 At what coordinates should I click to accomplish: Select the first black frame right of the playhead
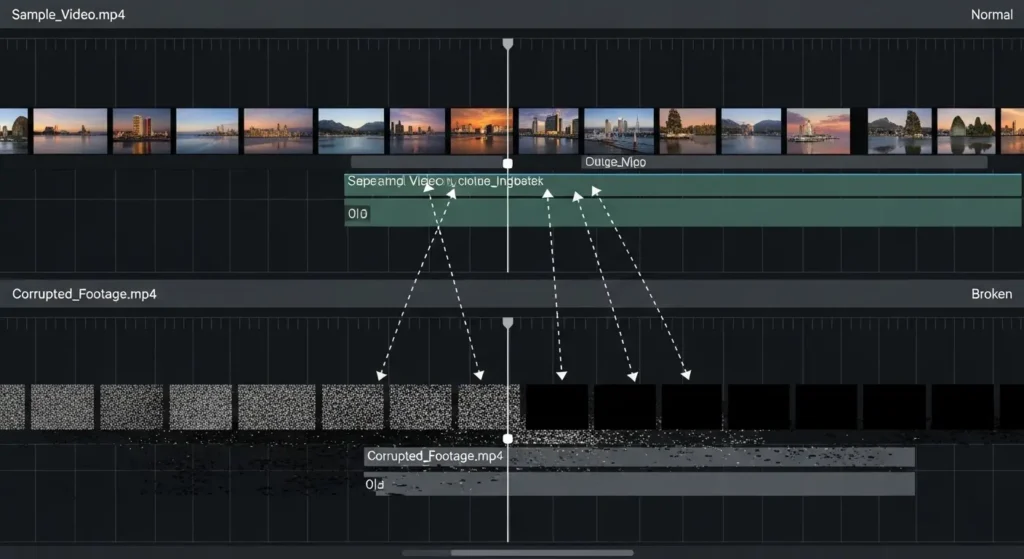tap(556, 407)
